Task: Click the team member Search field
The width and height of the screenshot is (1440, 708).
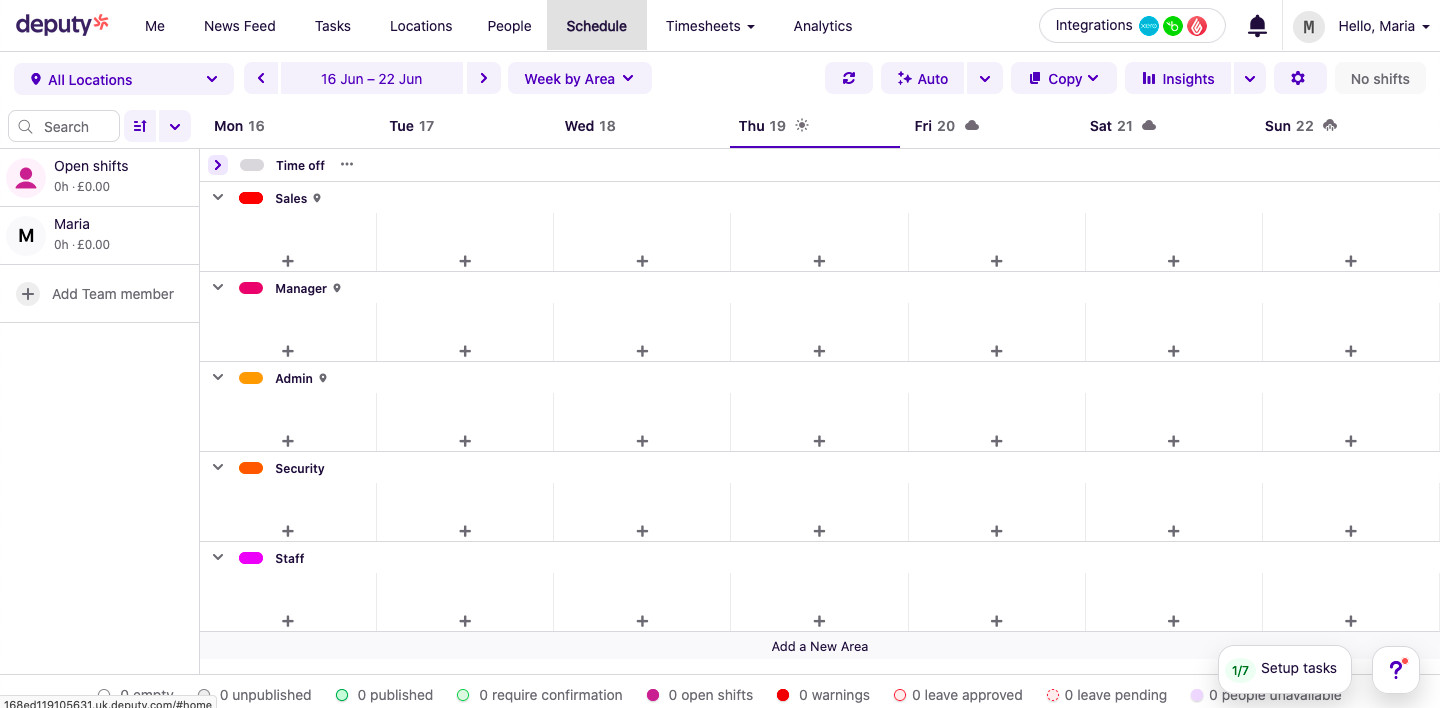Action: (66, 127)
